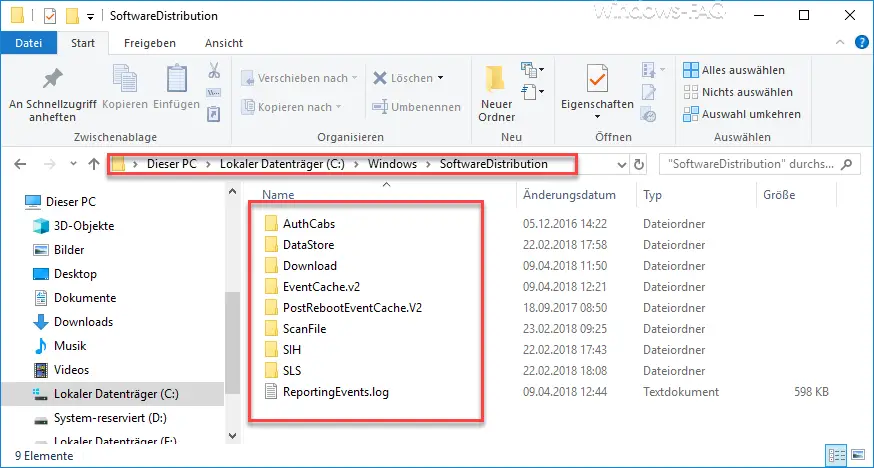Select the SIH folder
The image size is (874, 468).
292,350
